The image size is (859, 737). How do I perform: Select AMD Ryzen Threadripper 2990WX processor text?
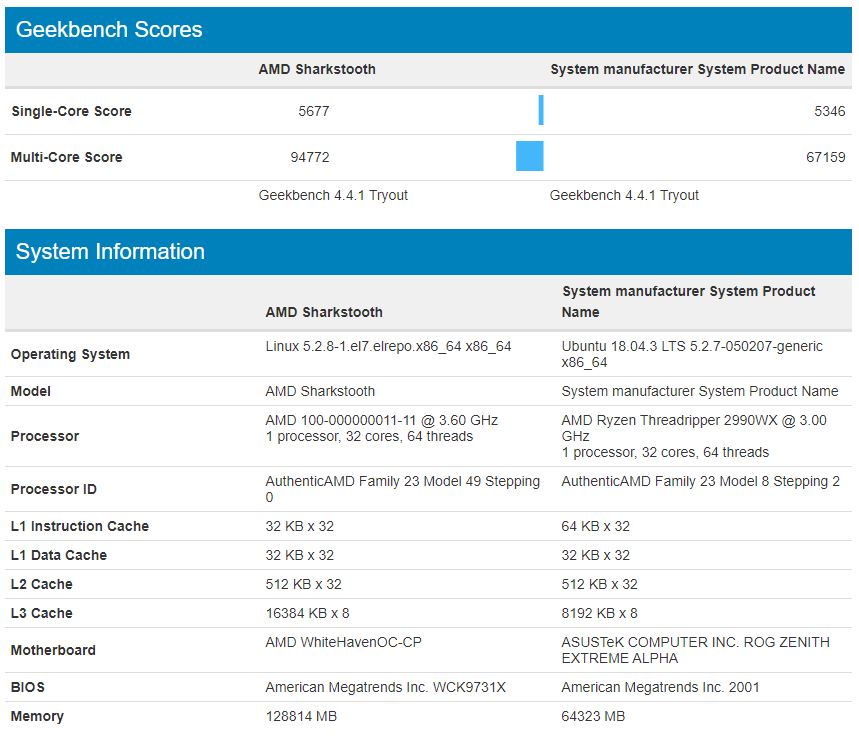(x=694, y=428)
